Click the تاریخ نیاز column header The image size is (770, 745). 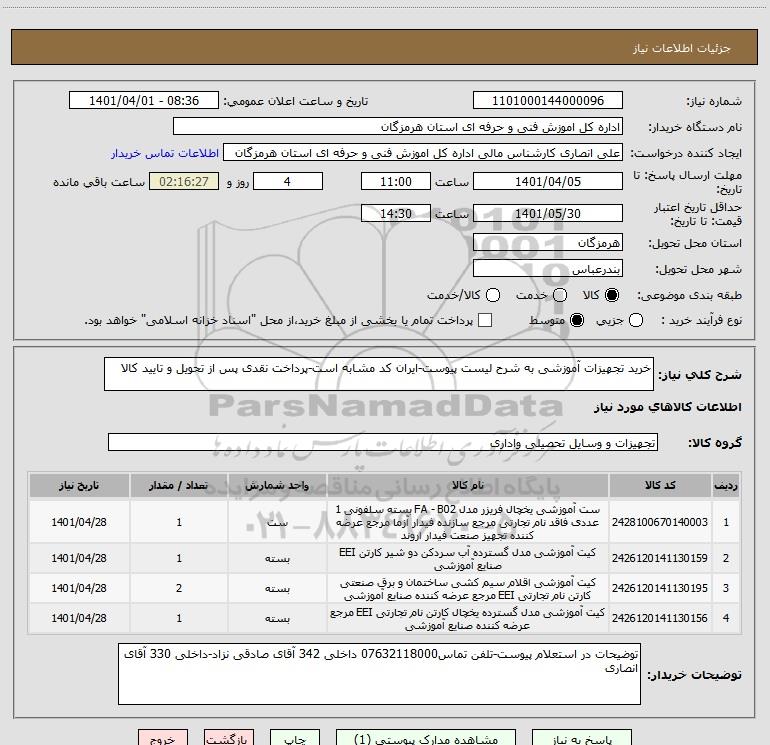click(79, 485)
